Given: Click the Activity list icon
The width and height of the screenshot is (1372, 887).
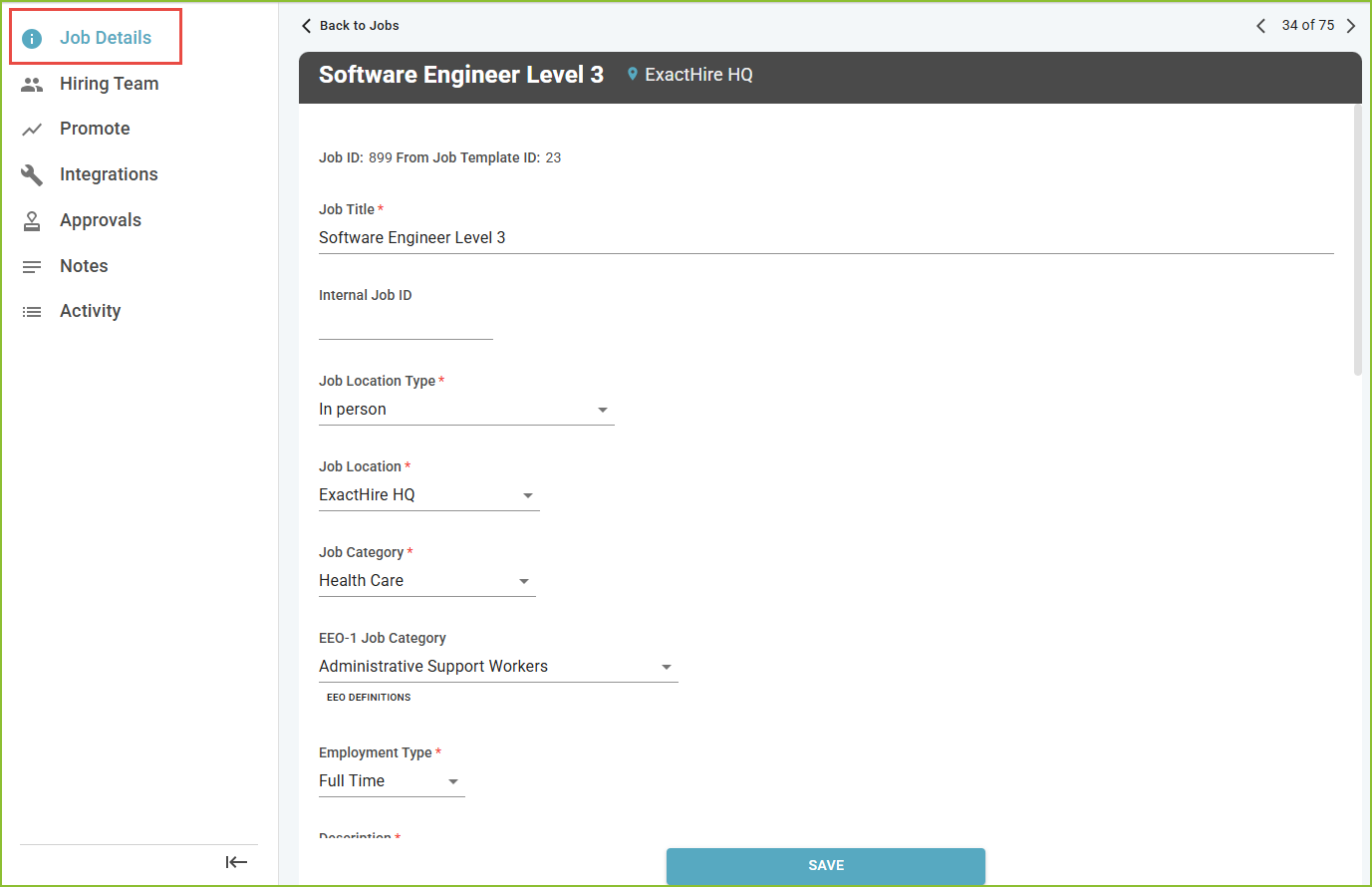Looking at the screenshot, I should pyautogui.click(x=32, y=312).
